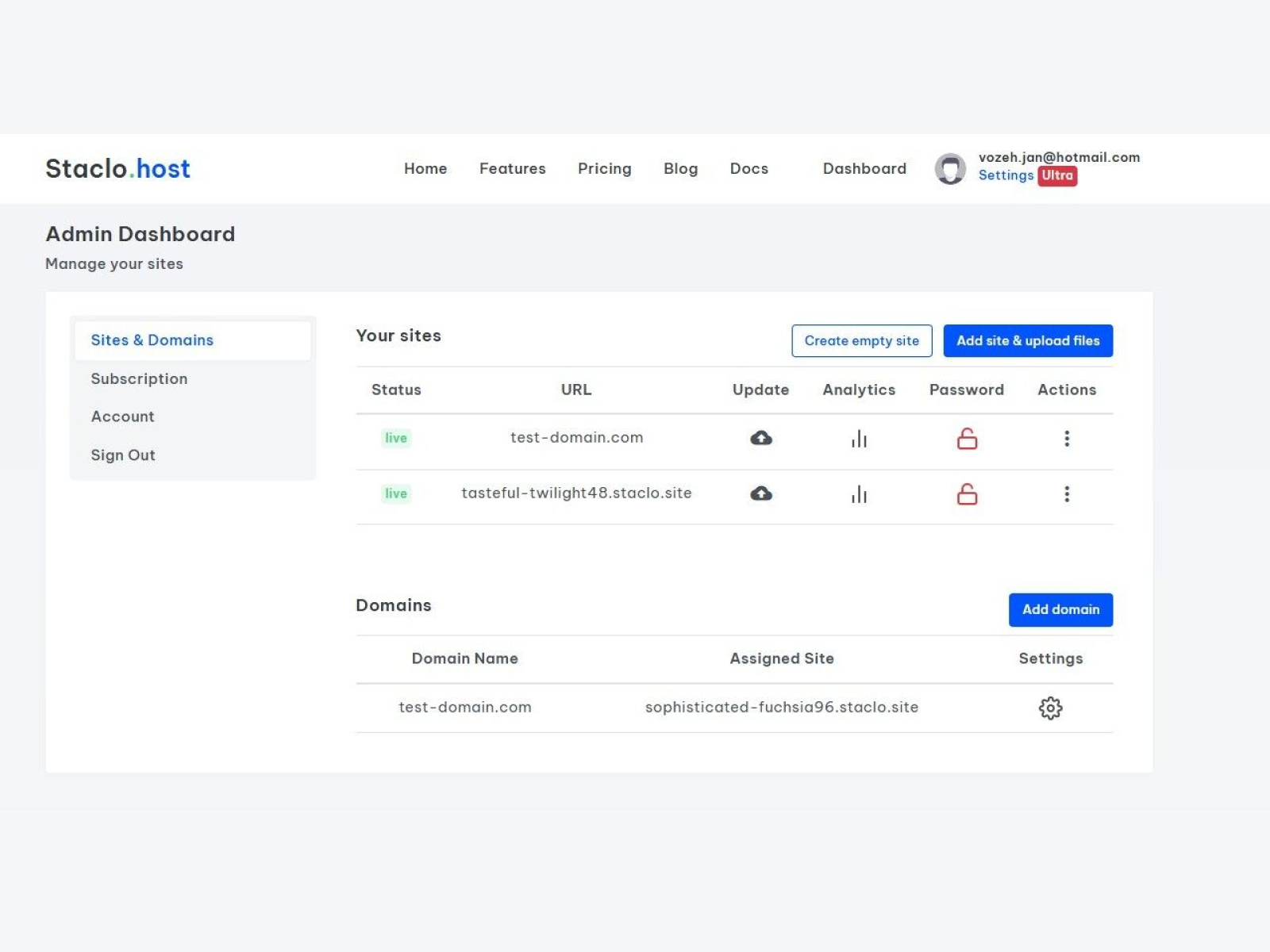Click Add site & upload files button
The width and height of the screenshot is (1270, 952).
(1028, 341)
